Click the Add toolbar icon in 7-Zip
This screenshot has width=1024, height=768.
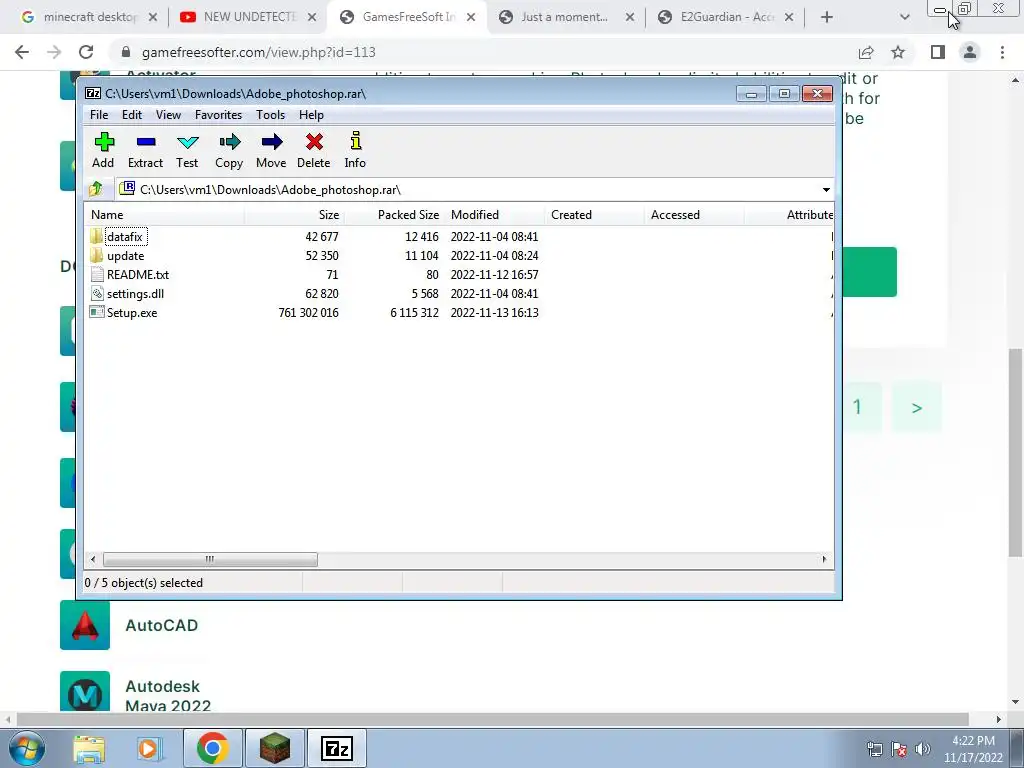[104, 142]
